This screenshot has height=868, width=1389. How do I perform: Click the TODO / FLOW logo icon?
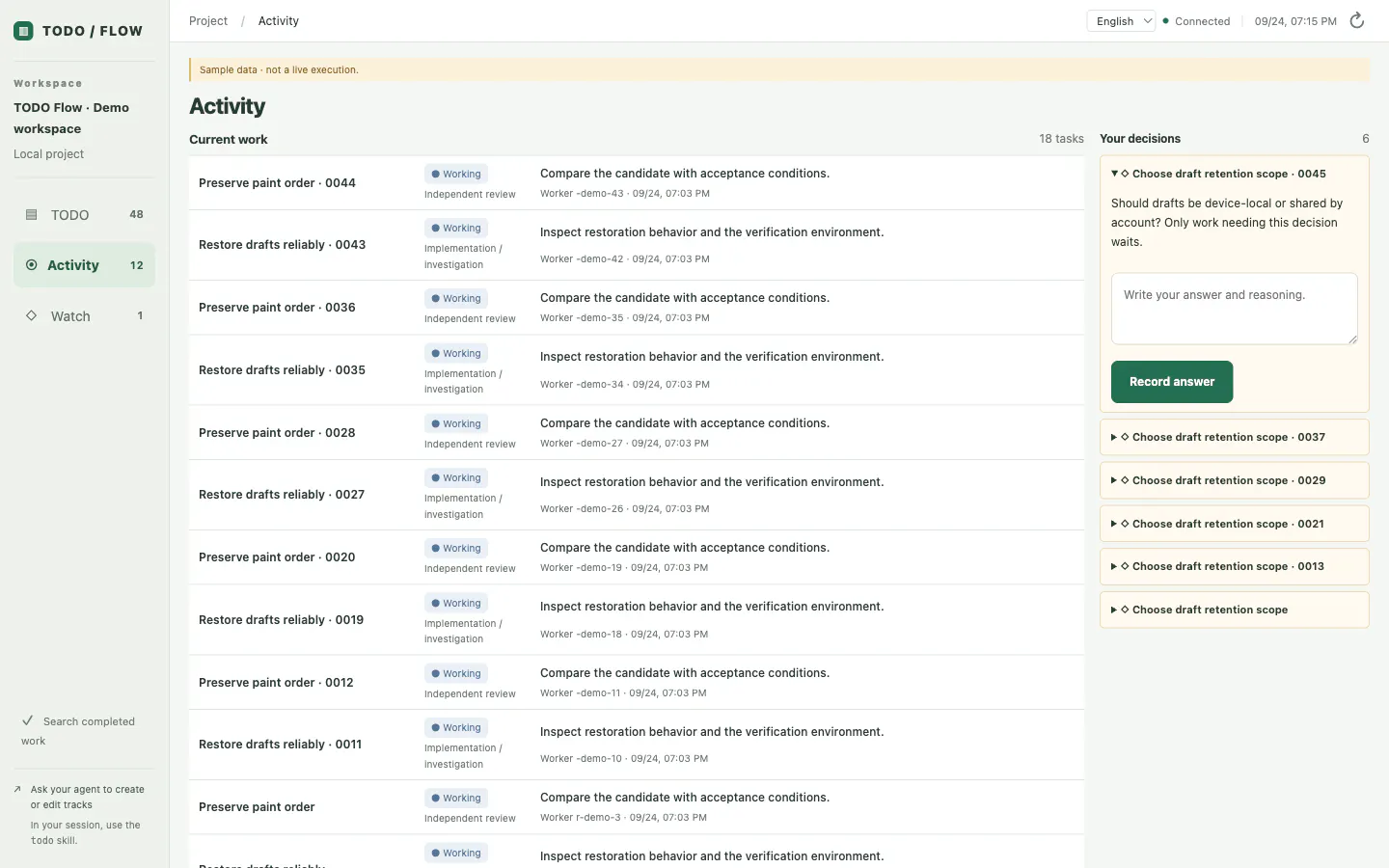coord(23,31)
